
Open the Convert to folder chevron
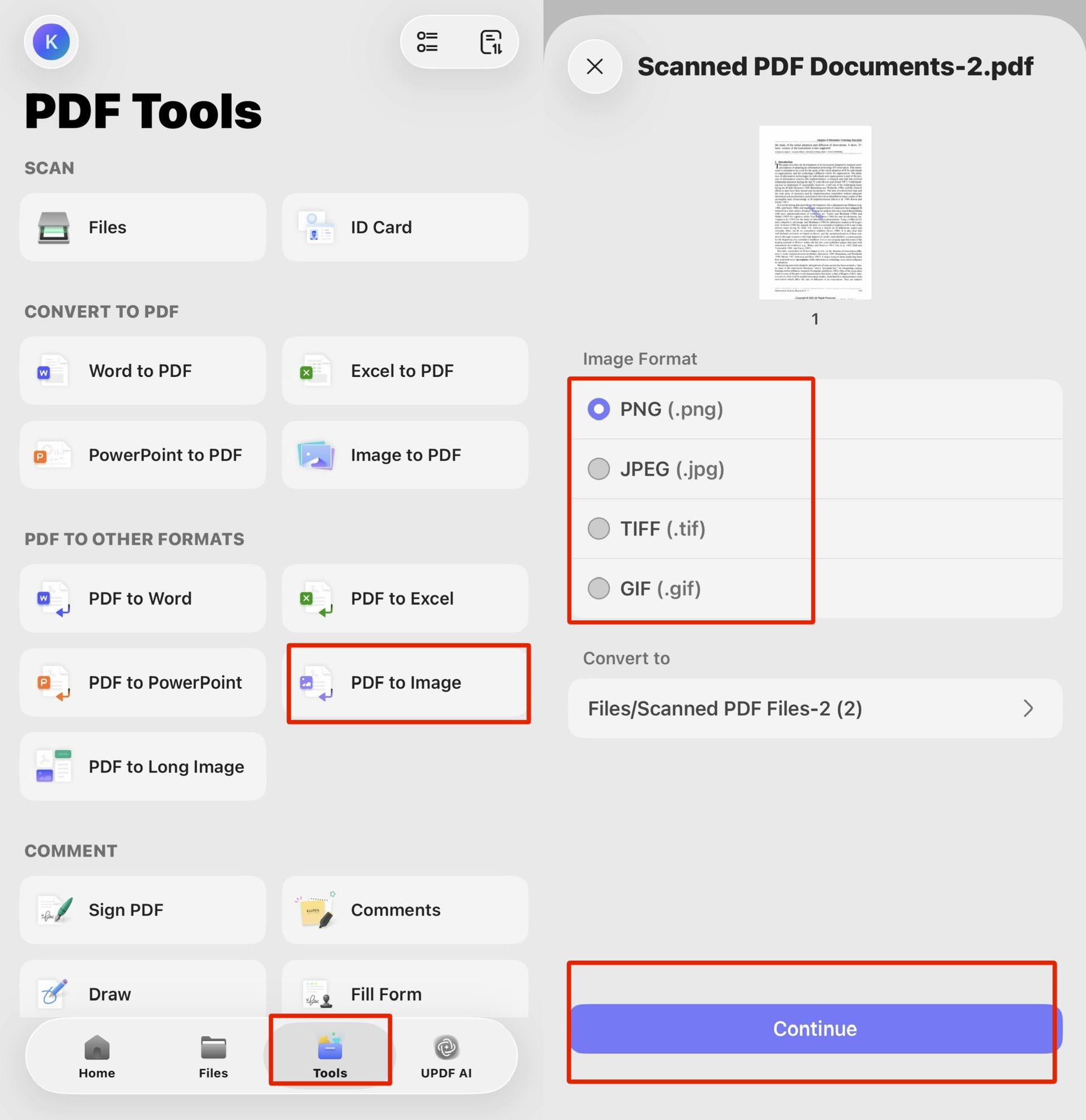click(1028, 709)
